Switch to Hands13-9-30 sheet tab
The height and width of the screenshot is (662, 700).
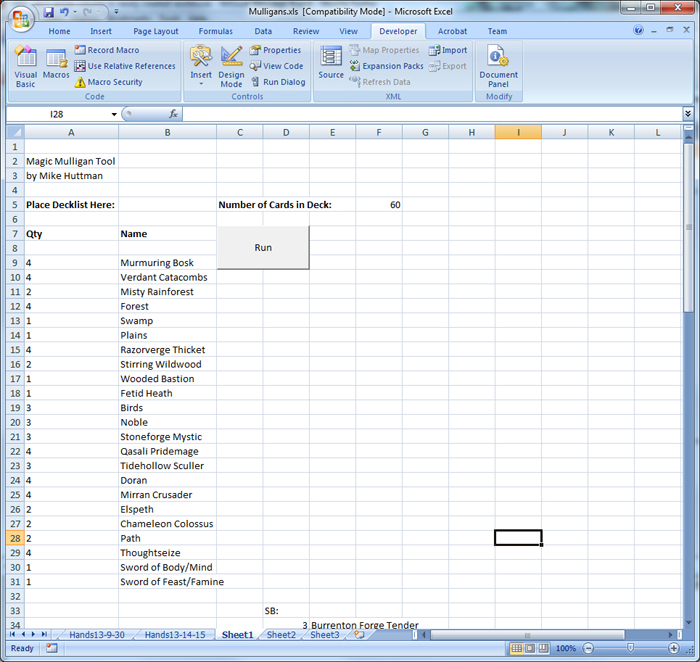97,634
